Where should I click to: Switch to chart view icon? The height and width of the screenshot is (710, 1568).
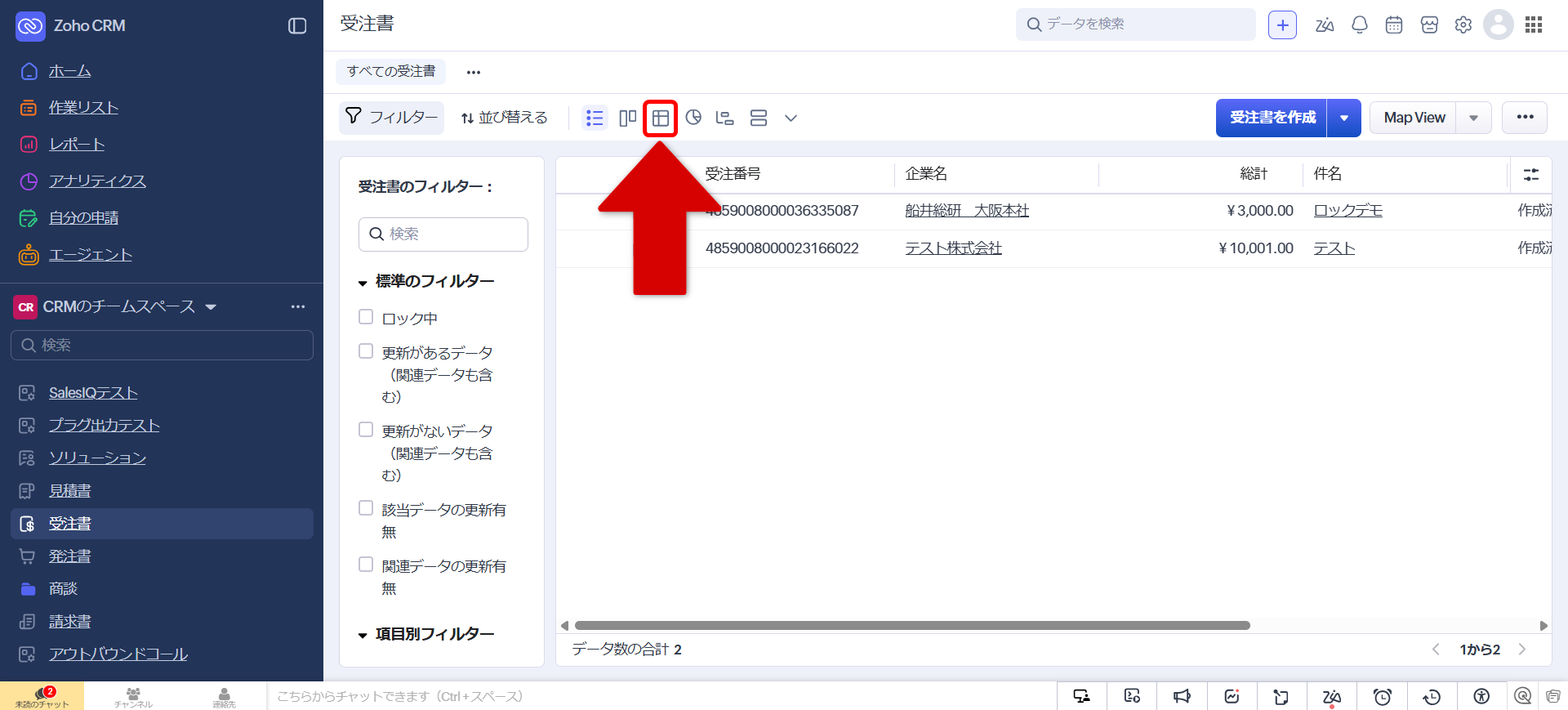click(x=693, y=118)
